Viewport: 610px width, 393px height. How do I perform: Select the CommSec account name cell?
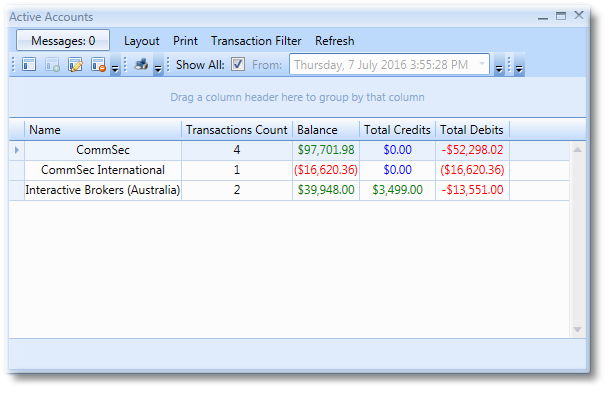pyautogui.click(x=103, y=150)
